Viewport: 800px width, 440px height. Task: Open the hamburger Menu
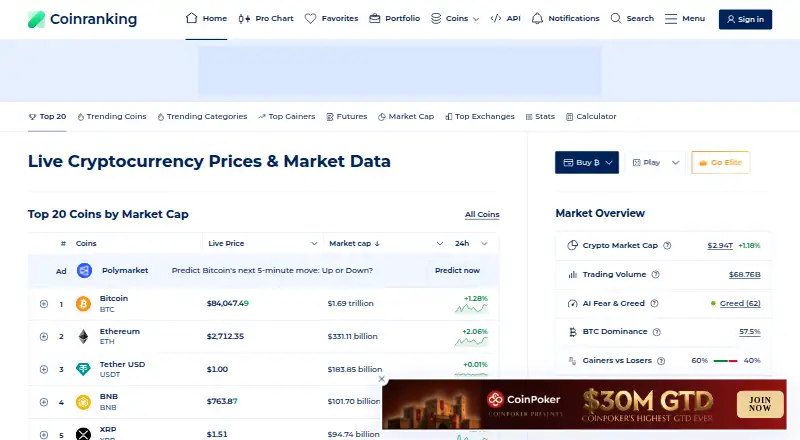coord(685,18)
